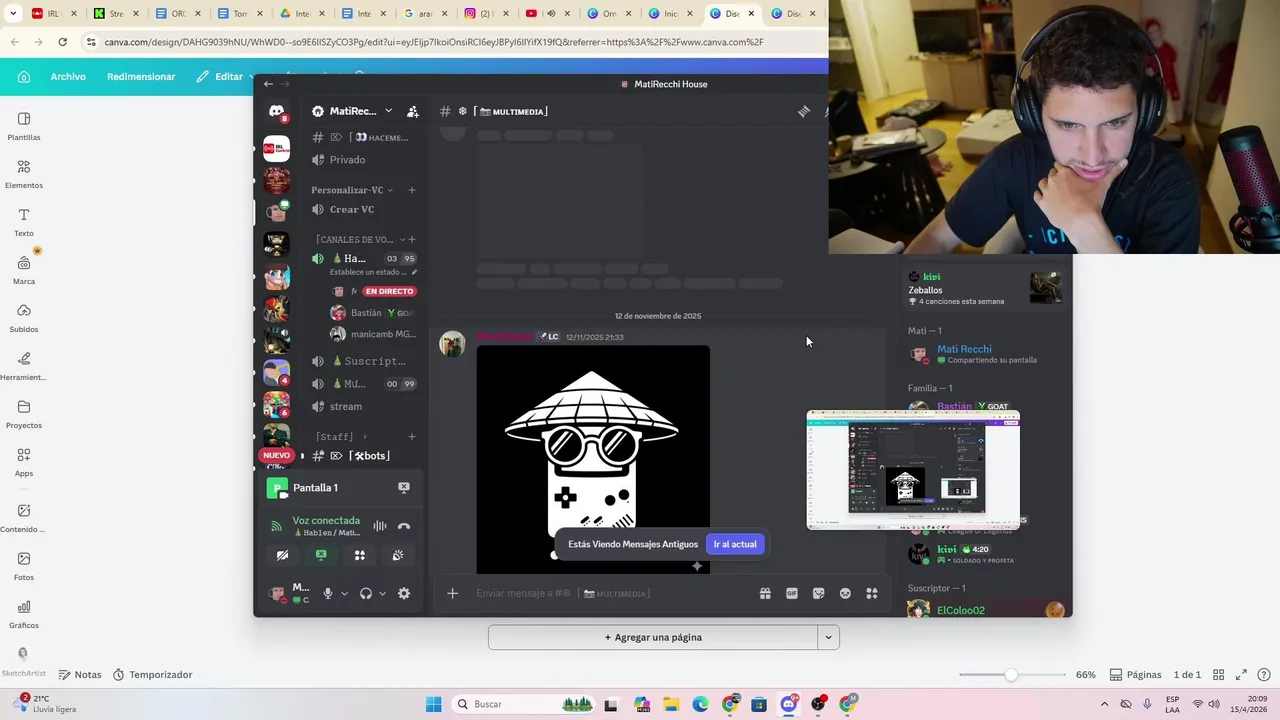Open activities icon in voice panel
1280x720 pixels.
point(360,555)
